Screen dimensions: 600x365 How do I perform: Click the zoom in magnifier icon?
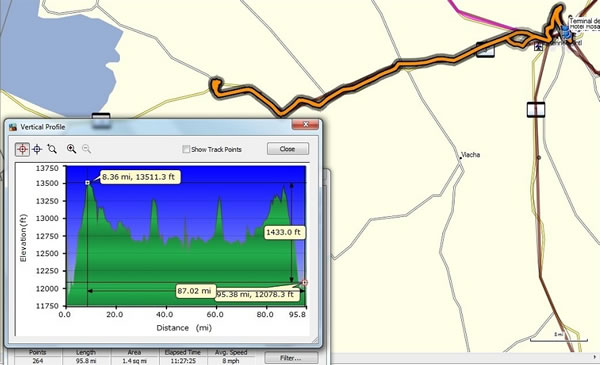(x=71, y=149)
